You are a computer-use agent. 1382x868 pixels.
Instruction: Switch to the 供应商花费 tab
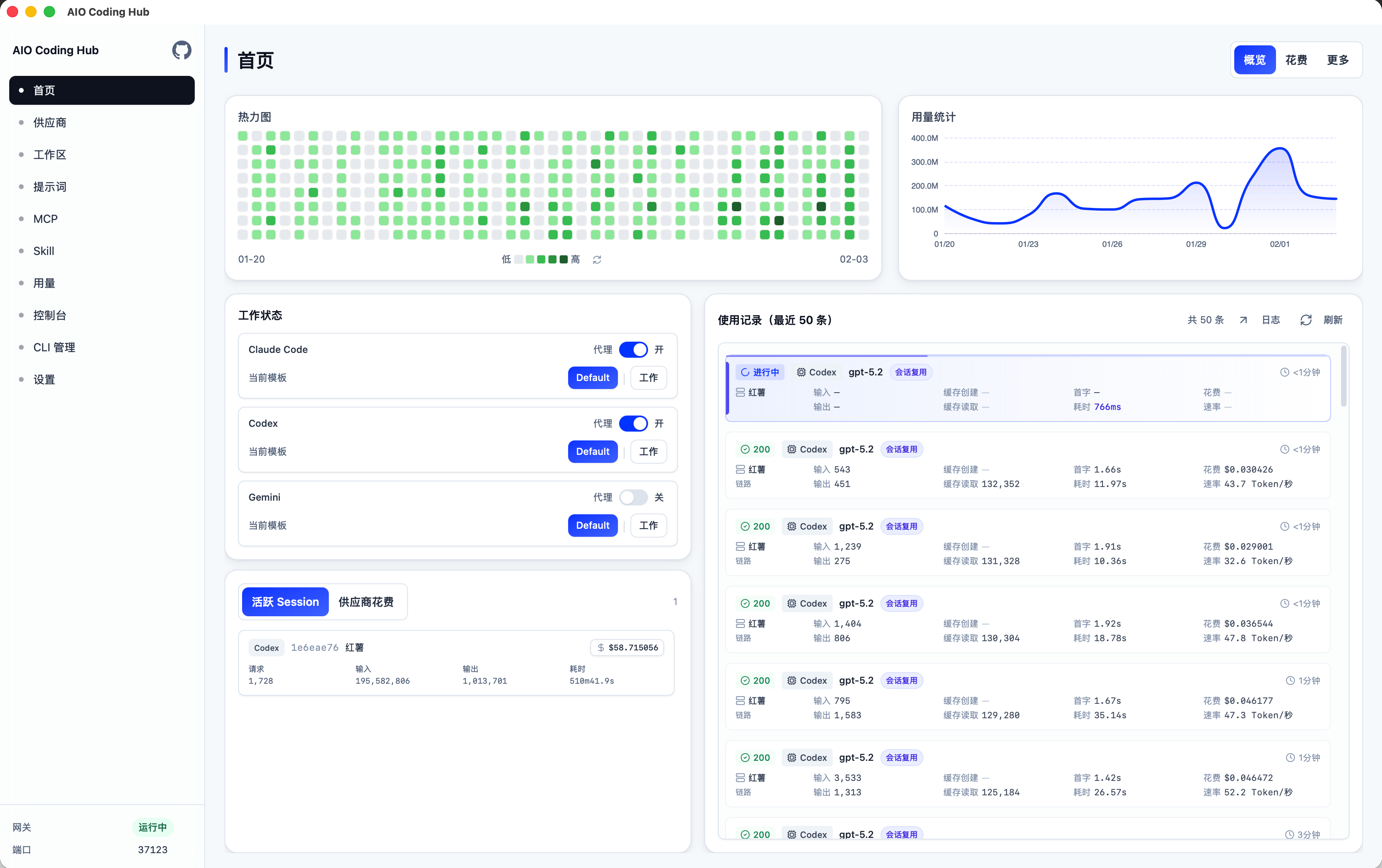(366, 602)
